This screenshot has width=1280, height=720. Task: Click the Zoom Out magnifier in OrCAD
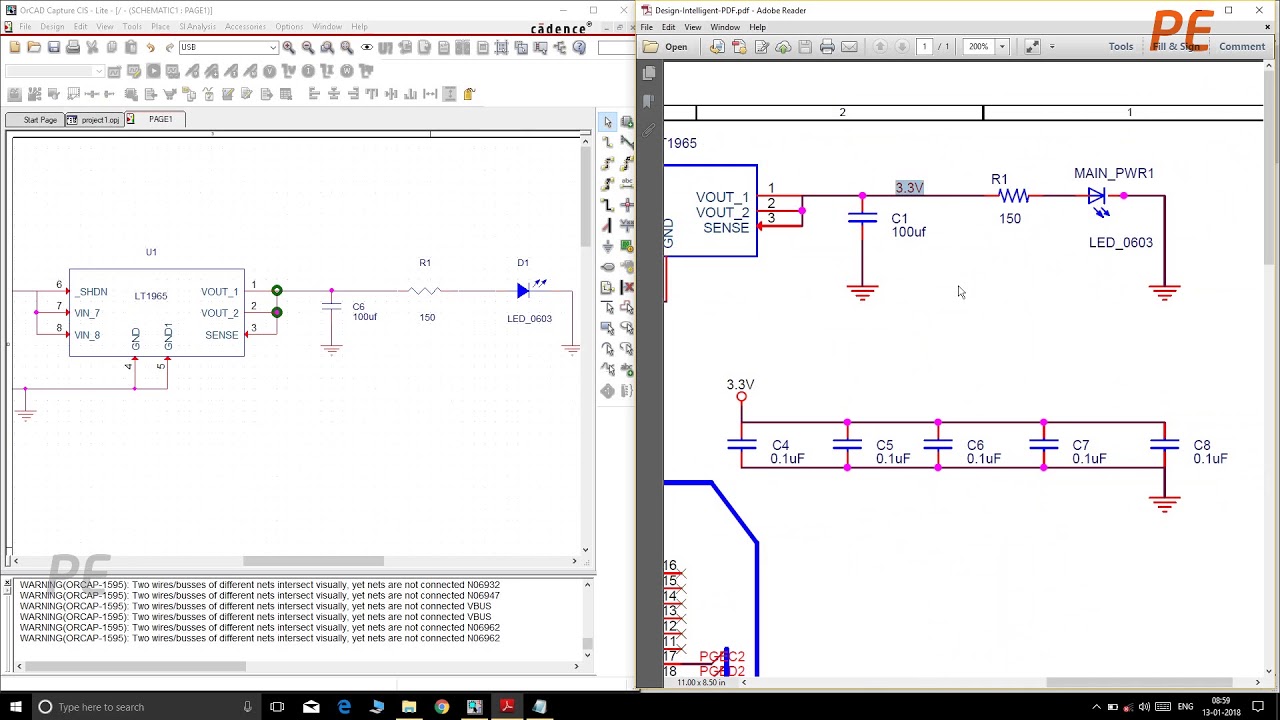pos(308,47)
